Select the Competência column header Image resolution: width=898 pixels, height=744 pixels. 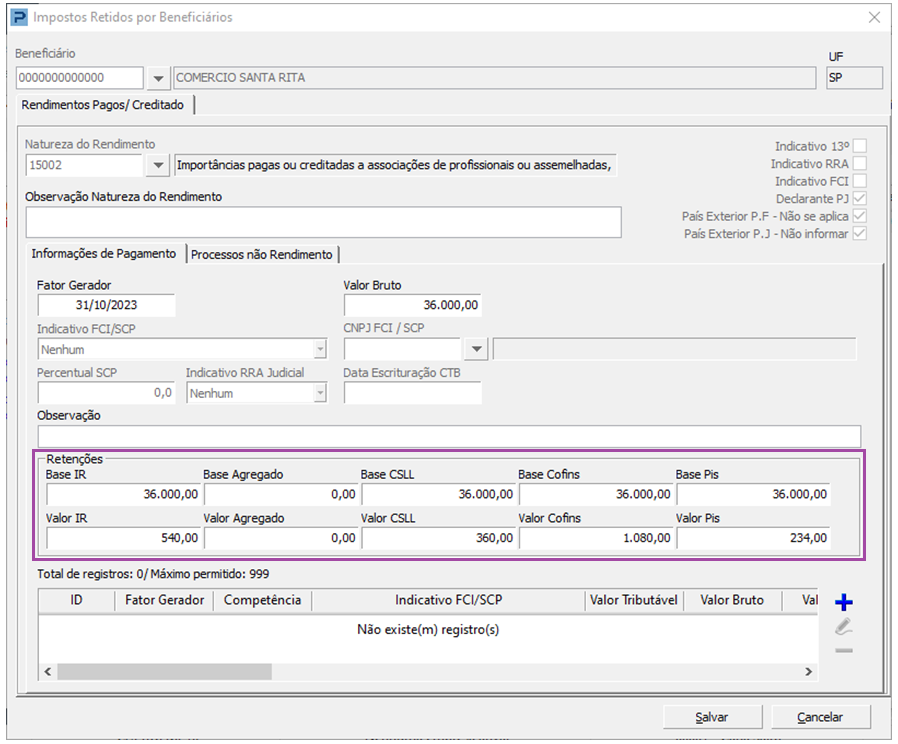click(x=262, y=600)
